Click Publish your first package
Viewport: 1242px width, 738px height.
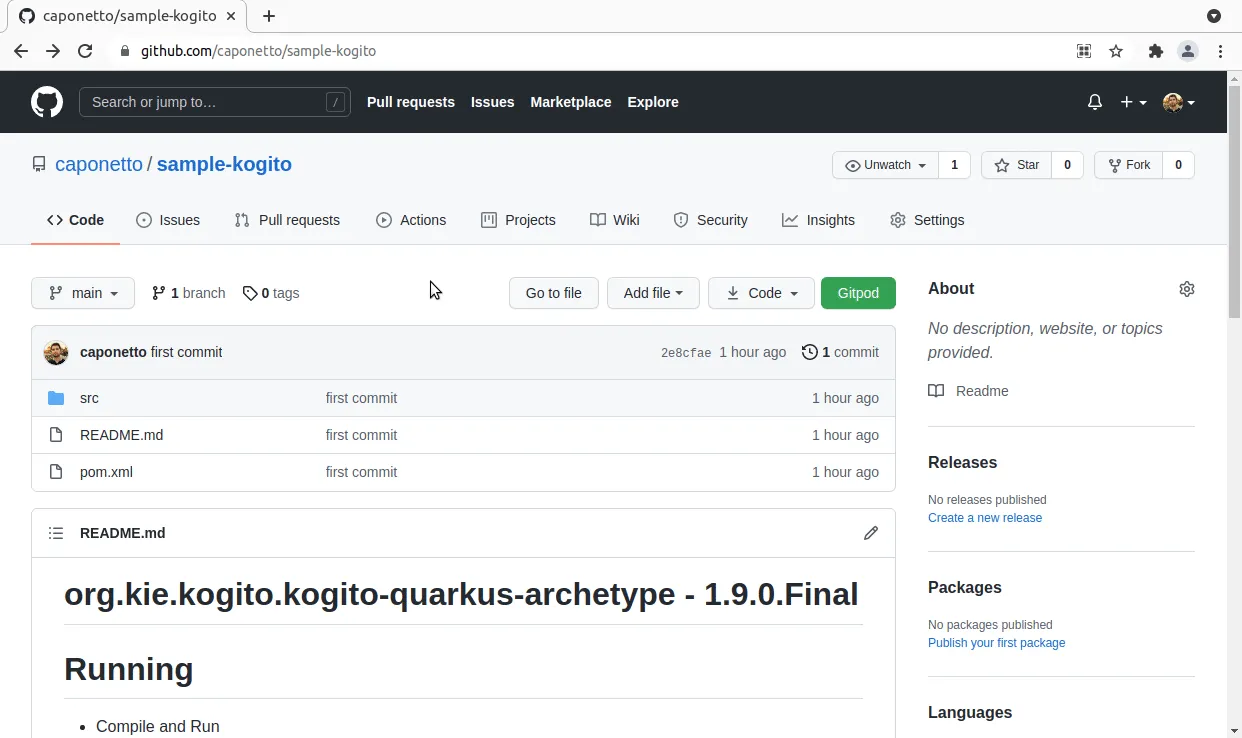point(997,643)
